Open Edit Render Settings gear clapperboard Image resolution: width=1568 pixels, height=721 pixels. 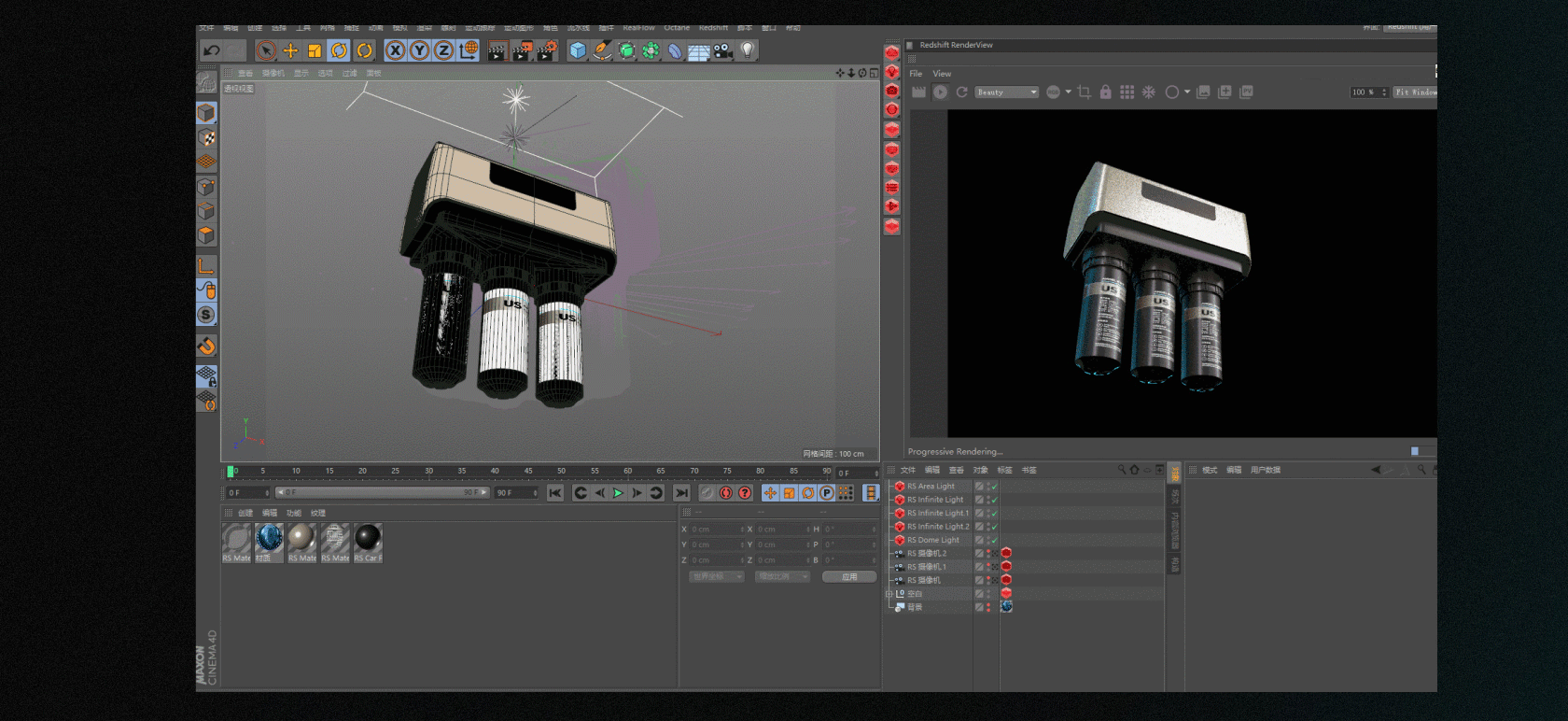coord(547,50)
